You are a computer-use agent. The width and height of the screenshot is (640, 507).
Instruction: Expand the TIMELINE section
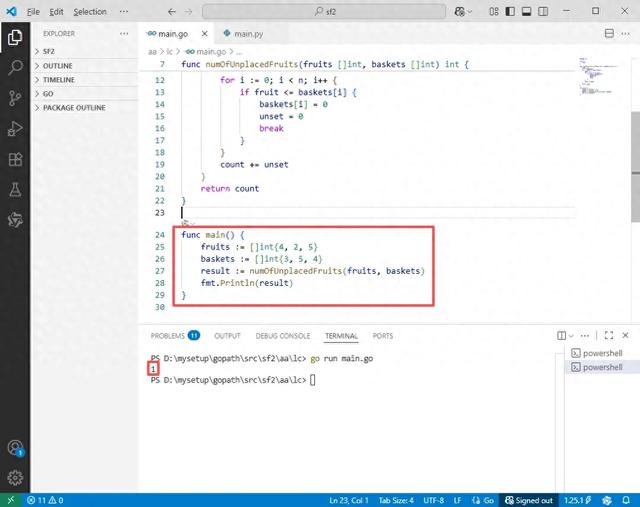click(84, 80)
